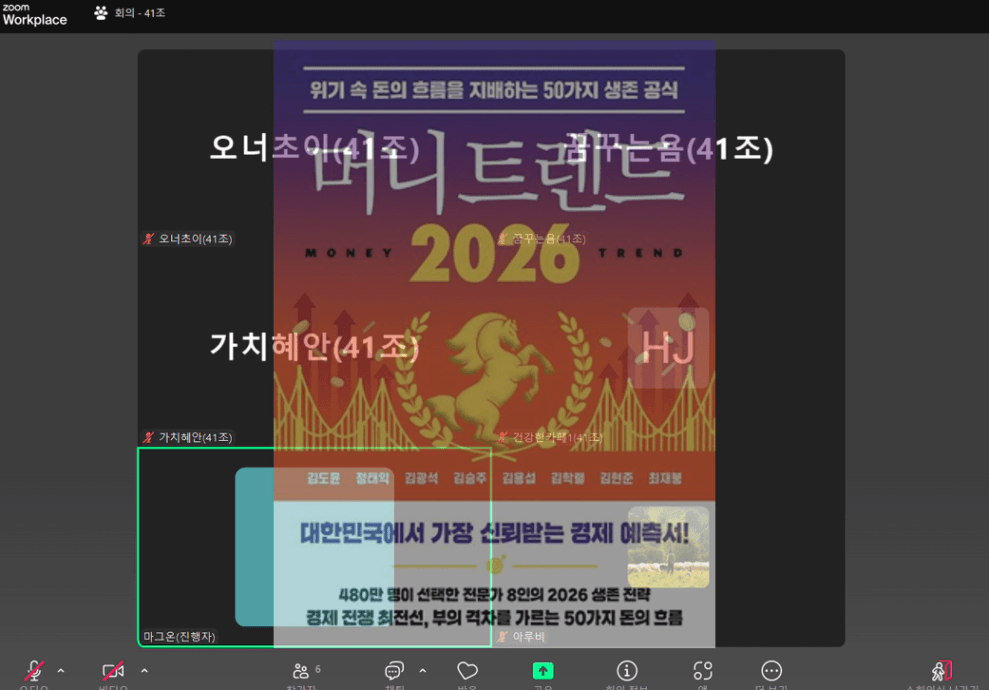
Task: Select the 꿈꾸는몸(41조) participant tile
Action: click(669, 148)
